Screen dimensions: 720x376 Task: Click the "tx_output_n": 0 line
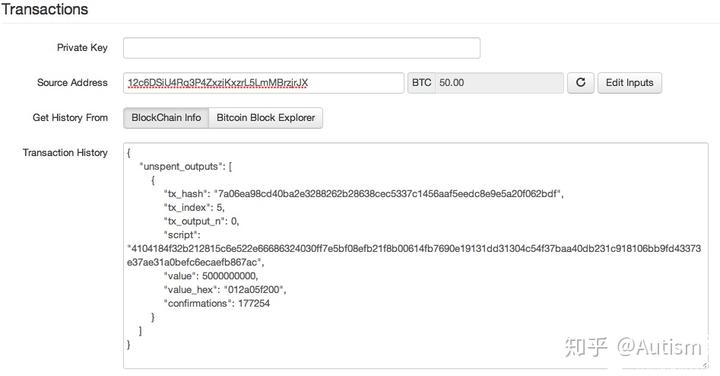202,221
